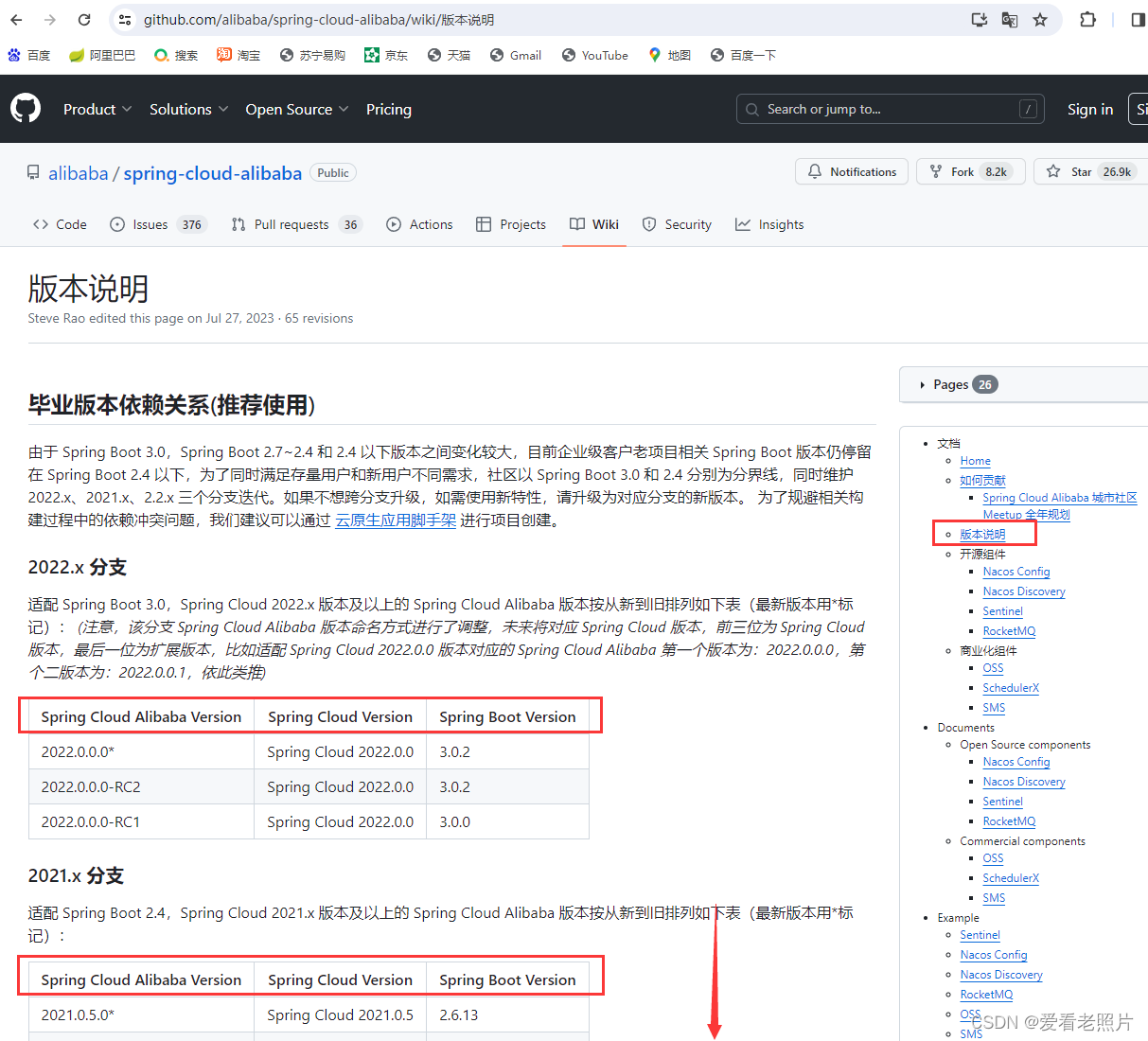
Task: Open the 云原生应用脚手架 link
Action: click(396, 520)
